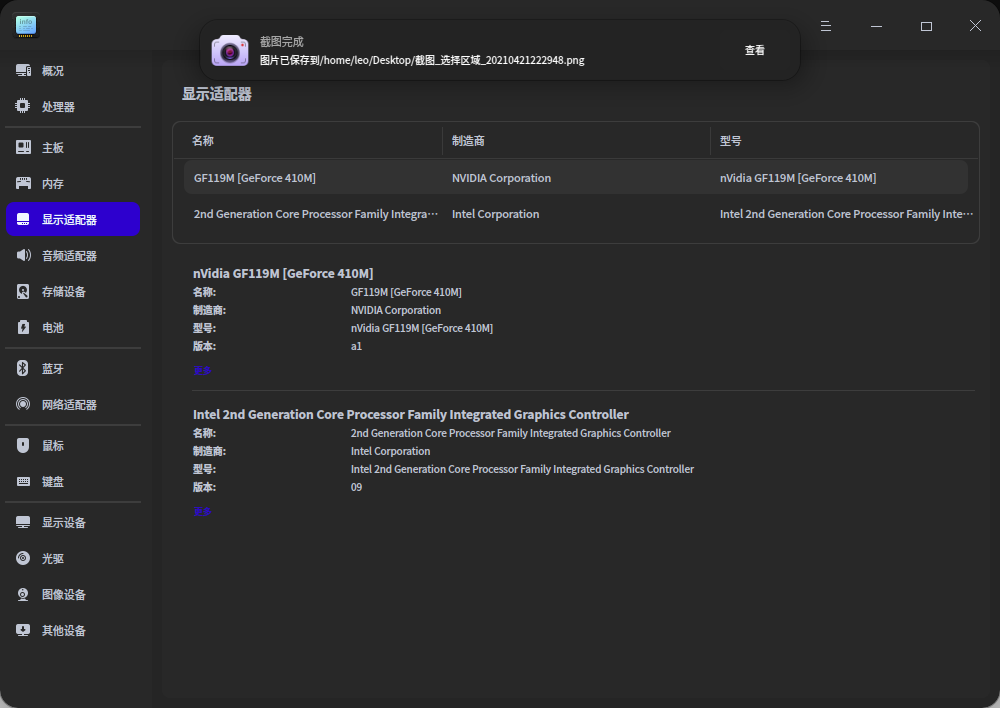Click the Device Manager app logo icon
1000x708 pixels.
point(26,26)
